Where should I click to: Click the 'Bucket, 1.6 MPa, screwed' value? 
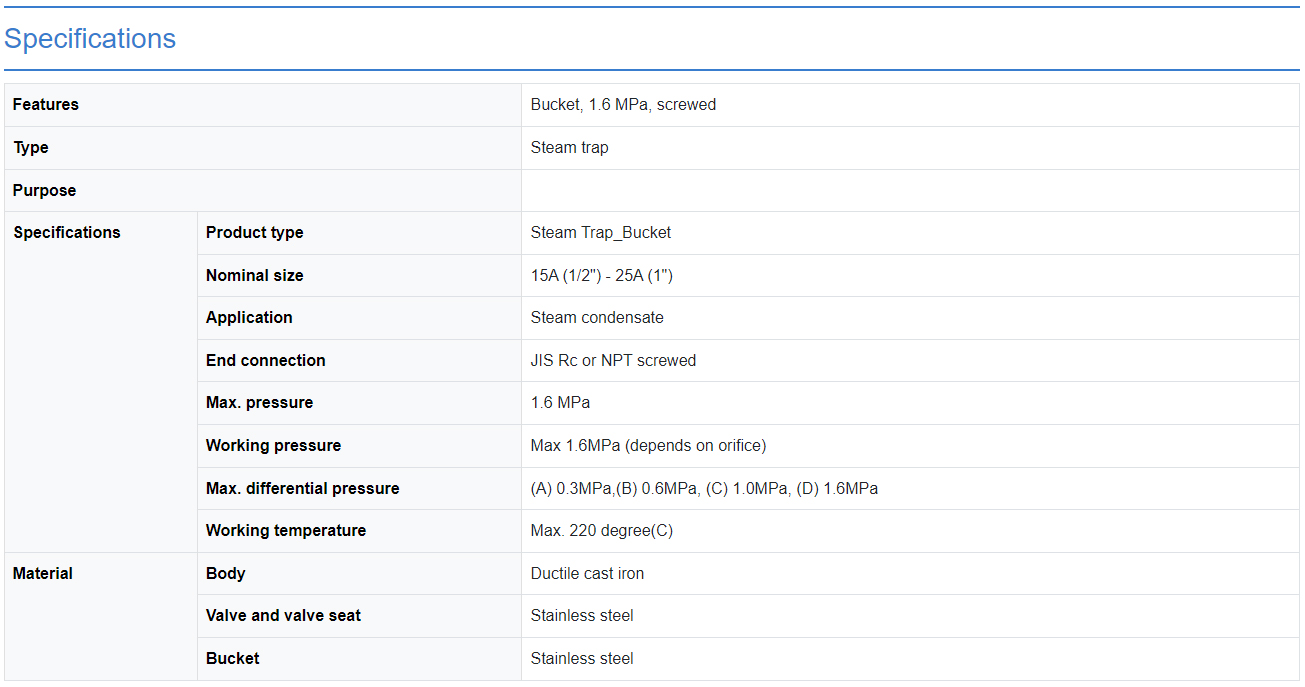(x=623, y=105)
